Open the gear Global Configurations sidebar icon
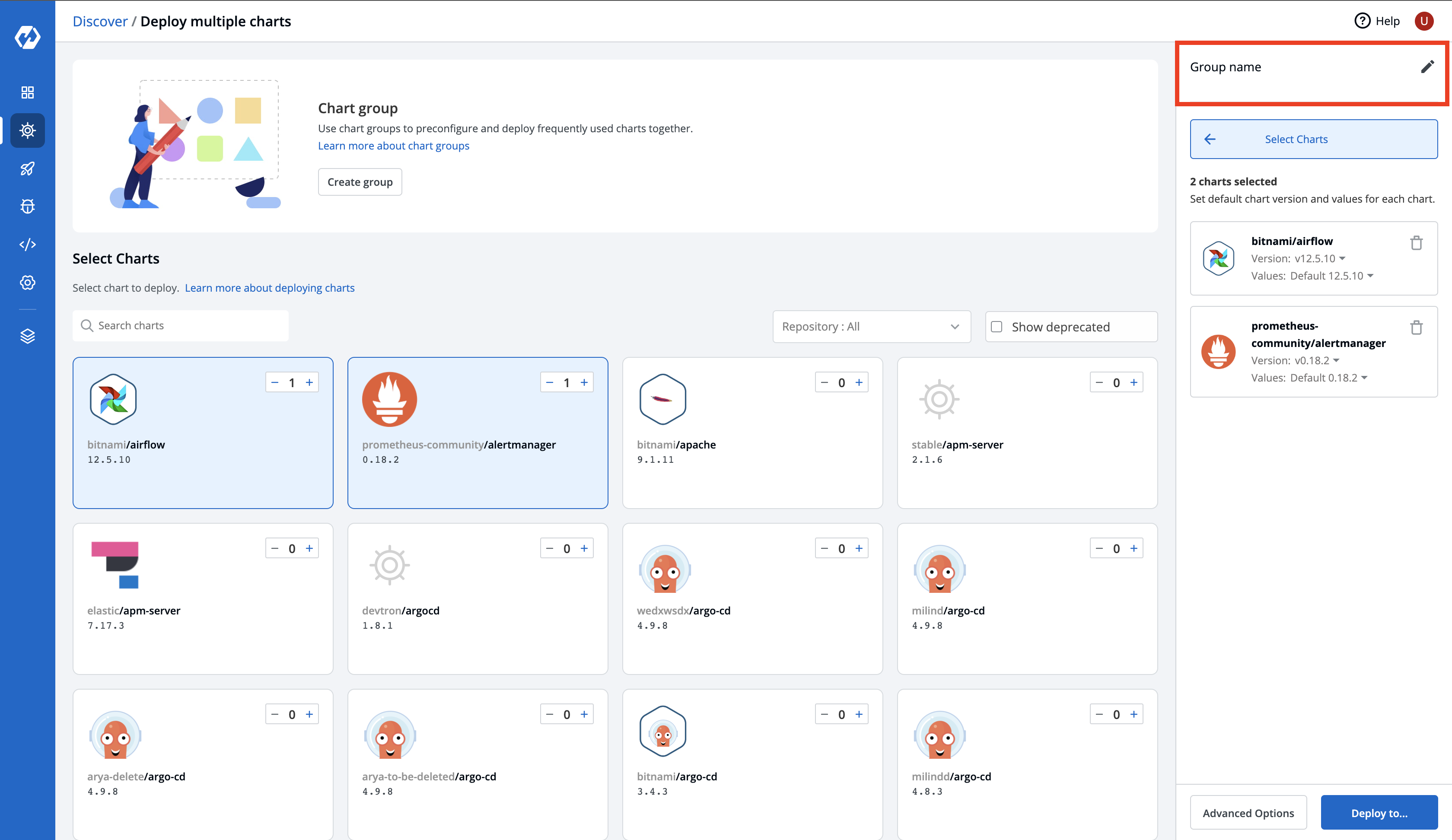Image resolution: width=1452 pixels, height=840 pixels. (x=27, y=282)
